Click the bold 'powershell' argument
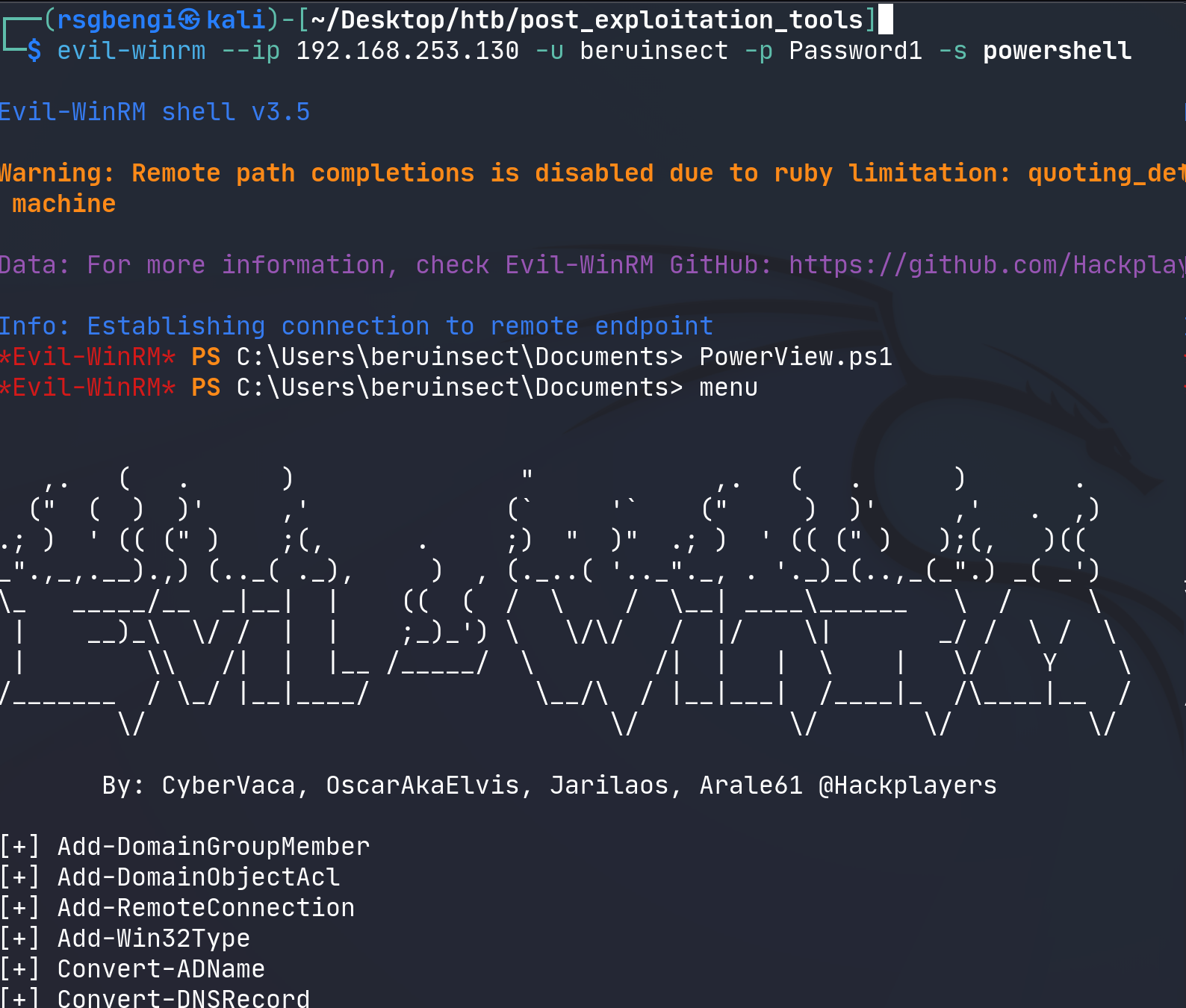This screenshot has height=1008, width=1186. click(x=1057, y=51)
